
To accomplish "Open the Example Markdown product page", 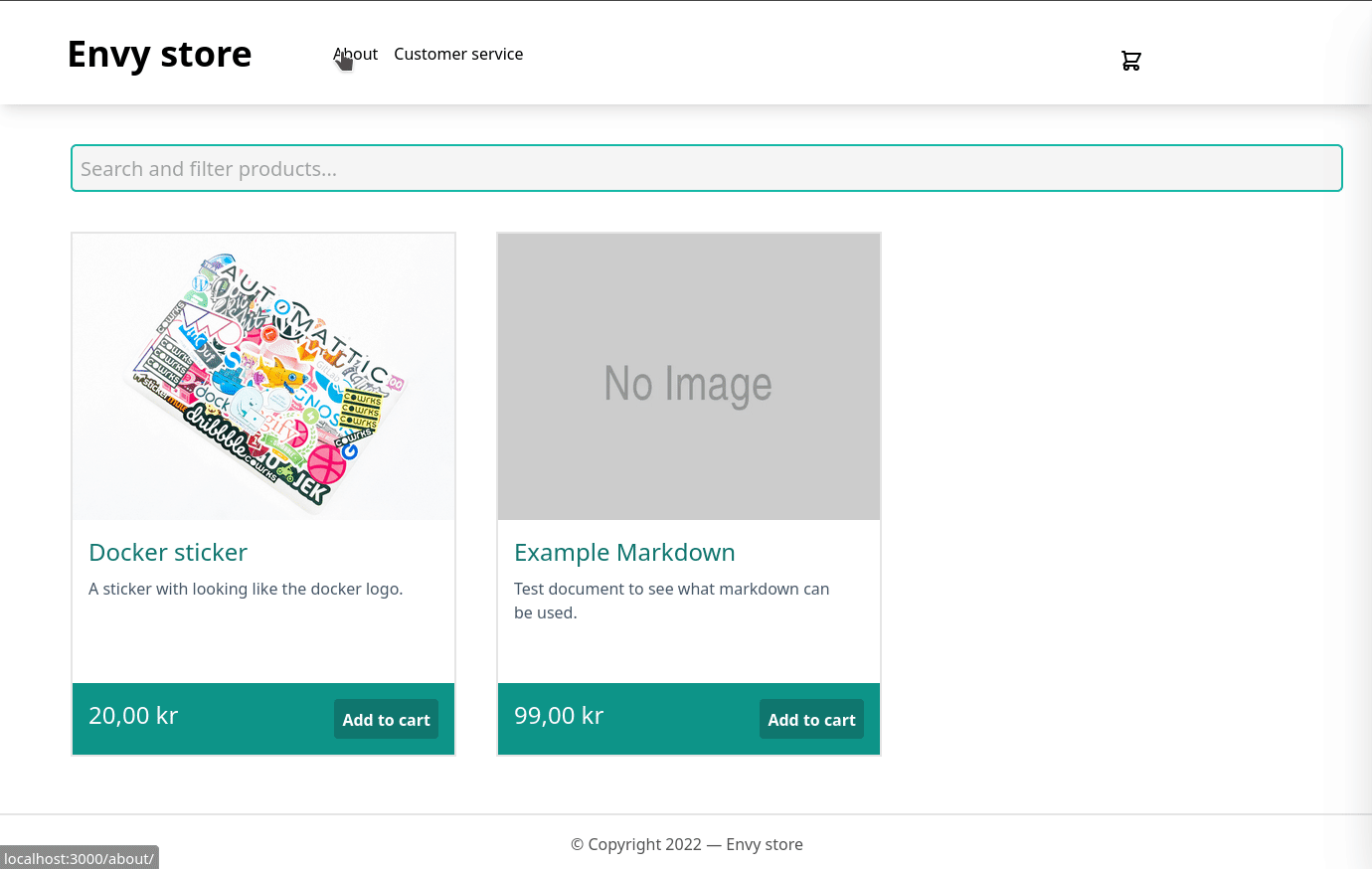I will point(624,552).
